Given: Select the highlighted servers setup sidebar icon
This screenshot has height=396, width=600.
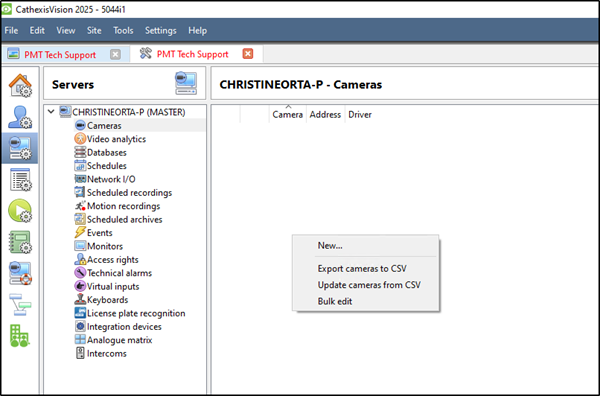Looking at the screenshot, I should (20, 148).
